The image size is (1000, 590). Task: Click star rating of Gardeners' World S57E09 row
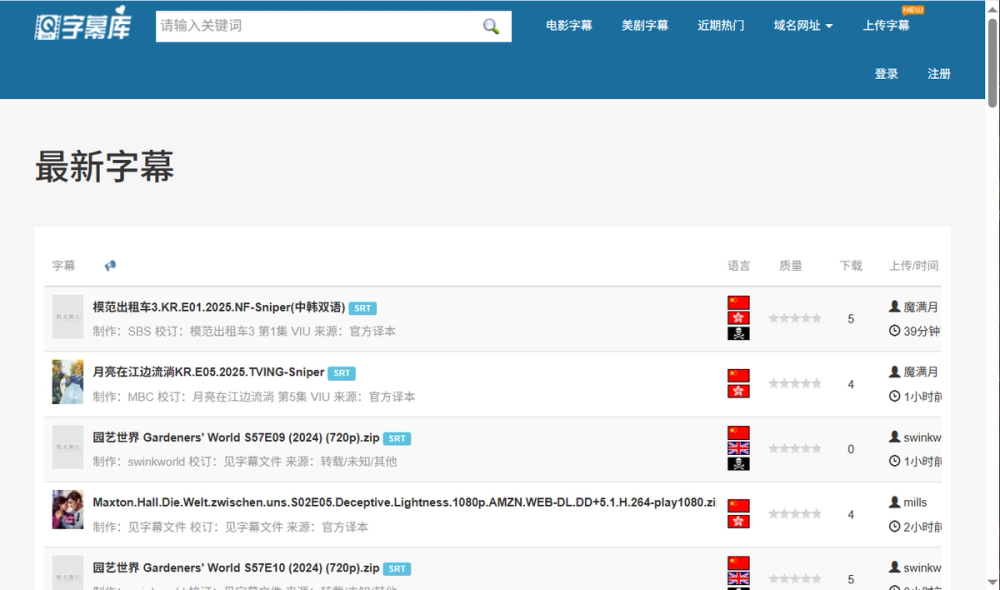795,448
